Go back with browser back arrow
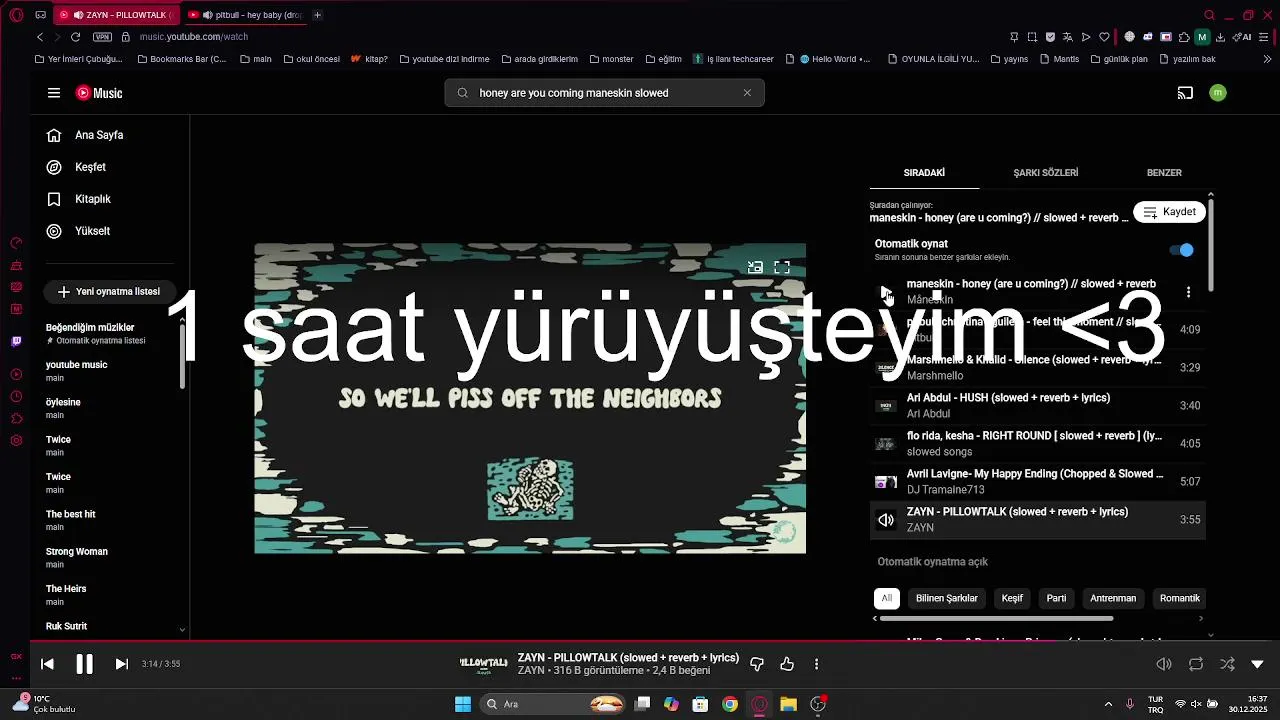This screenshot has width=1280, height=720. coord(40,37)
